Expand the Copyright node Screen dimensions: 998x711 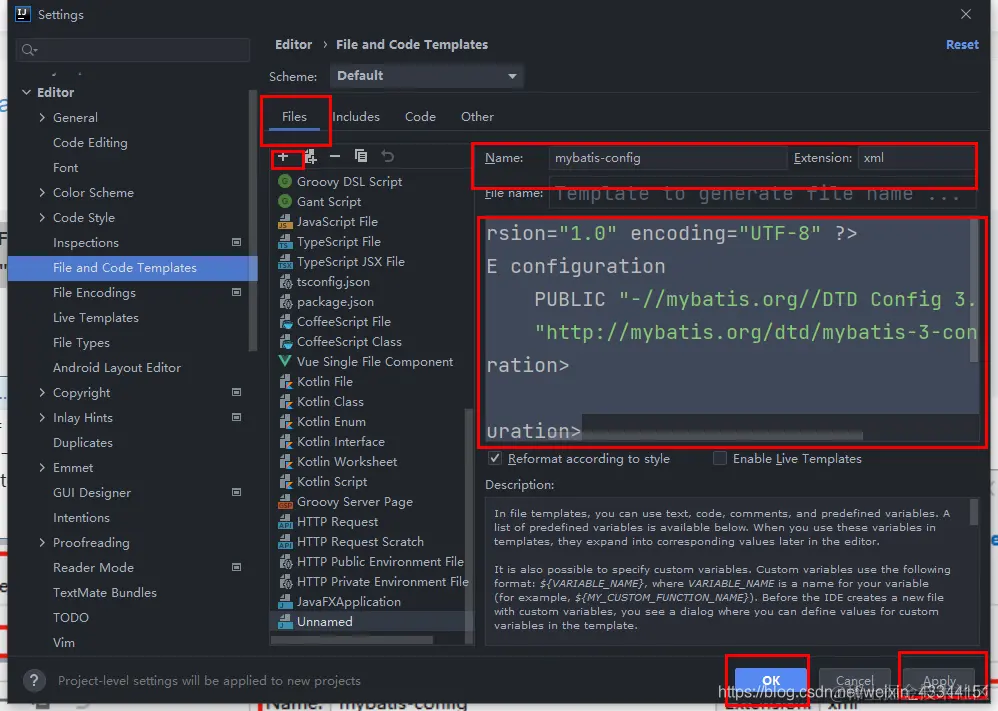42,392
